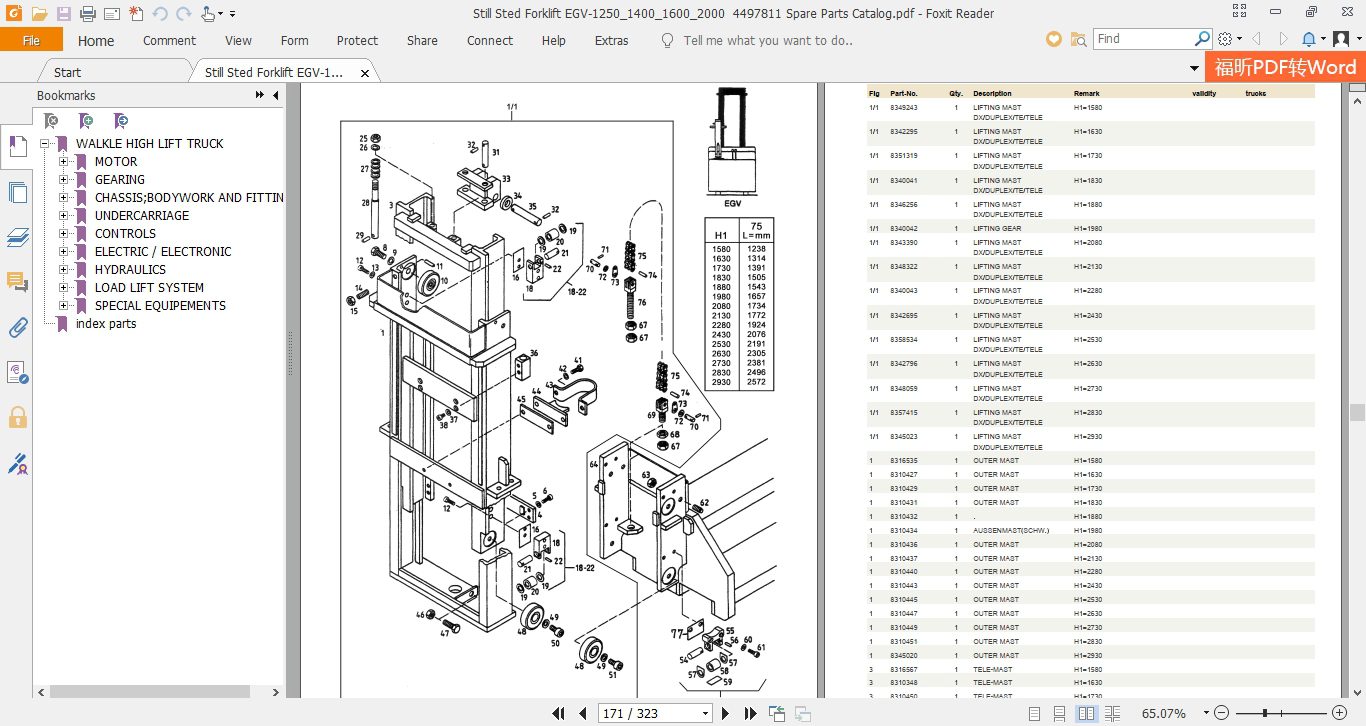Viewport: 1366px width, 726px height.
Task: Open the Attachments paperclip sidebar icon
Action: [x=17, y=327]
